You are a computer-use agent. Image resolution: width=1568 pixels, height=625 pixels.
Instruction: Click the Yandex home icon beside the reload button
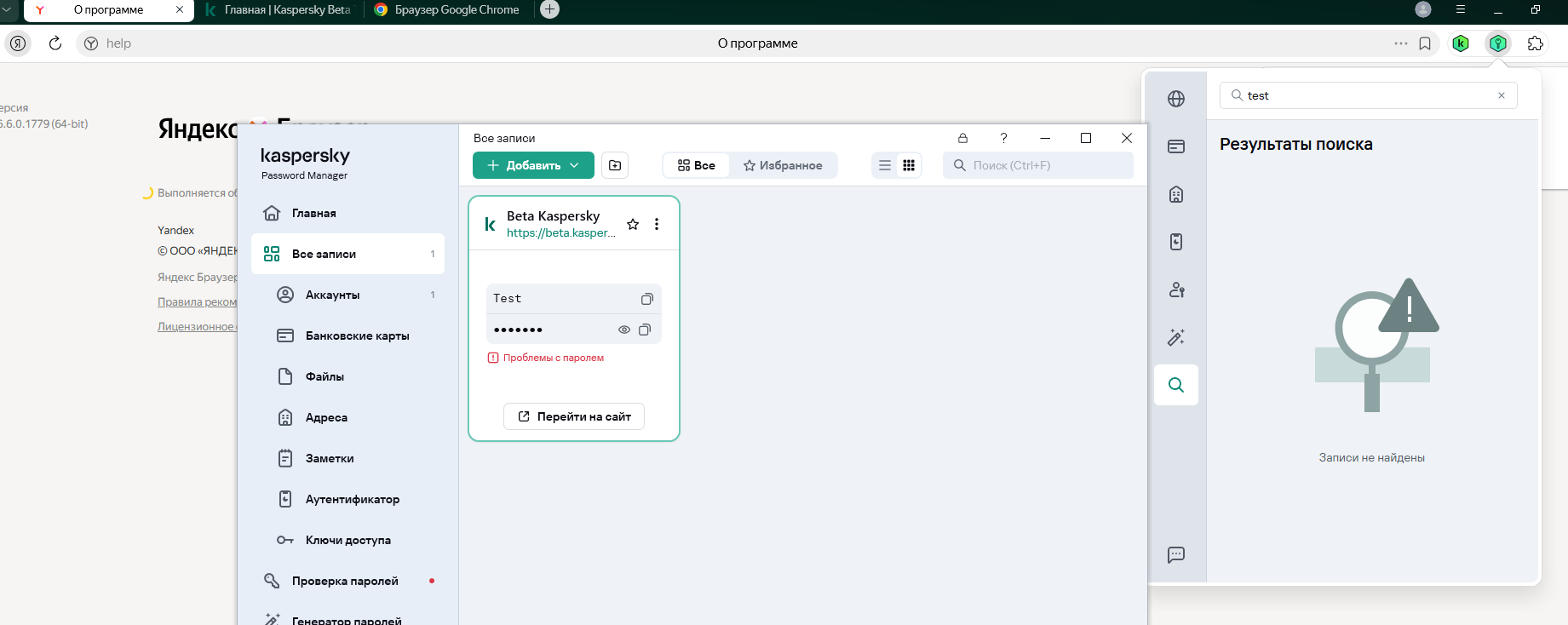[x=18, y=43]
